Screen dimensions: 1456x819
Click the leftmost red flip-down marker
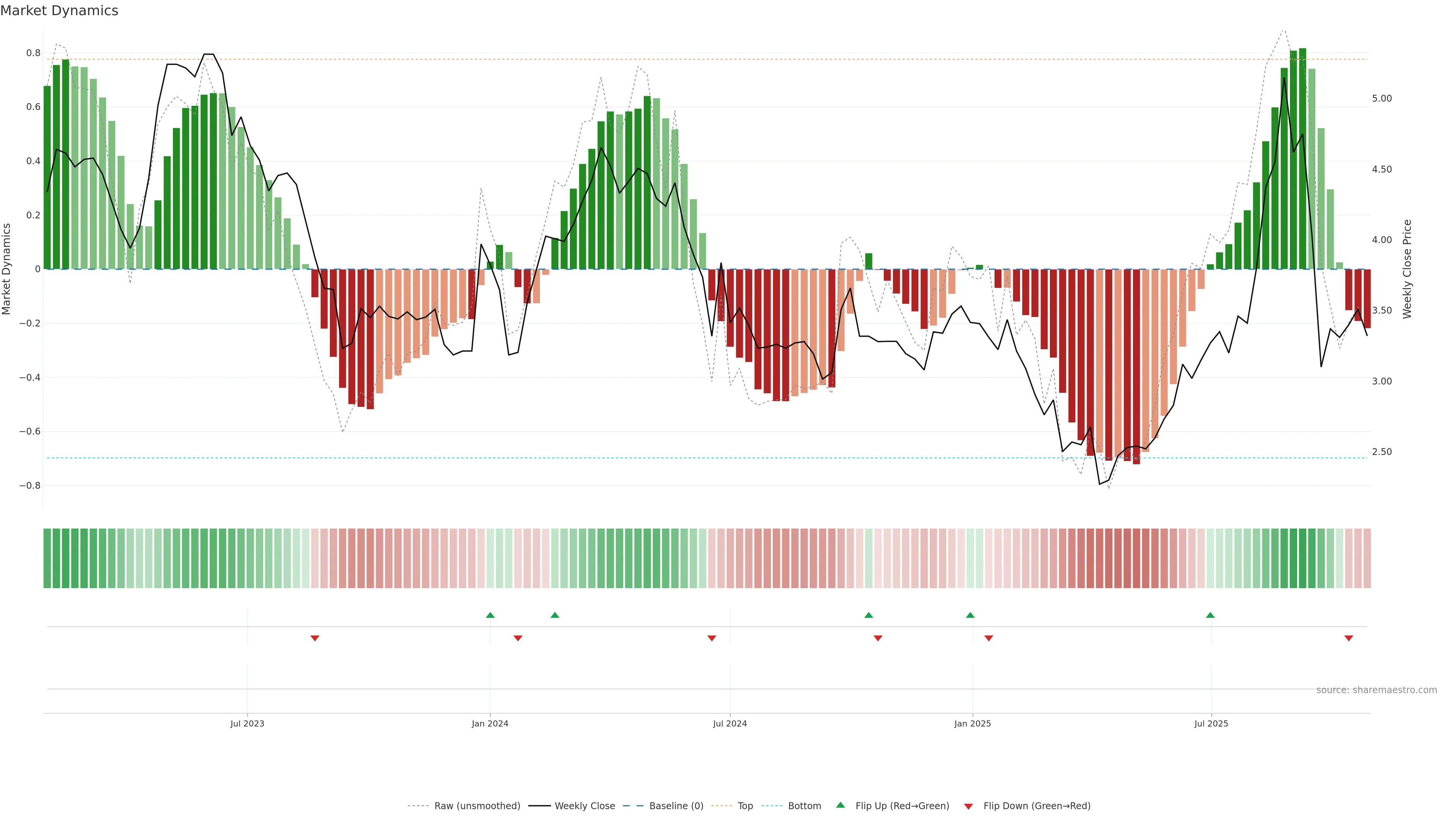(315, 638)
